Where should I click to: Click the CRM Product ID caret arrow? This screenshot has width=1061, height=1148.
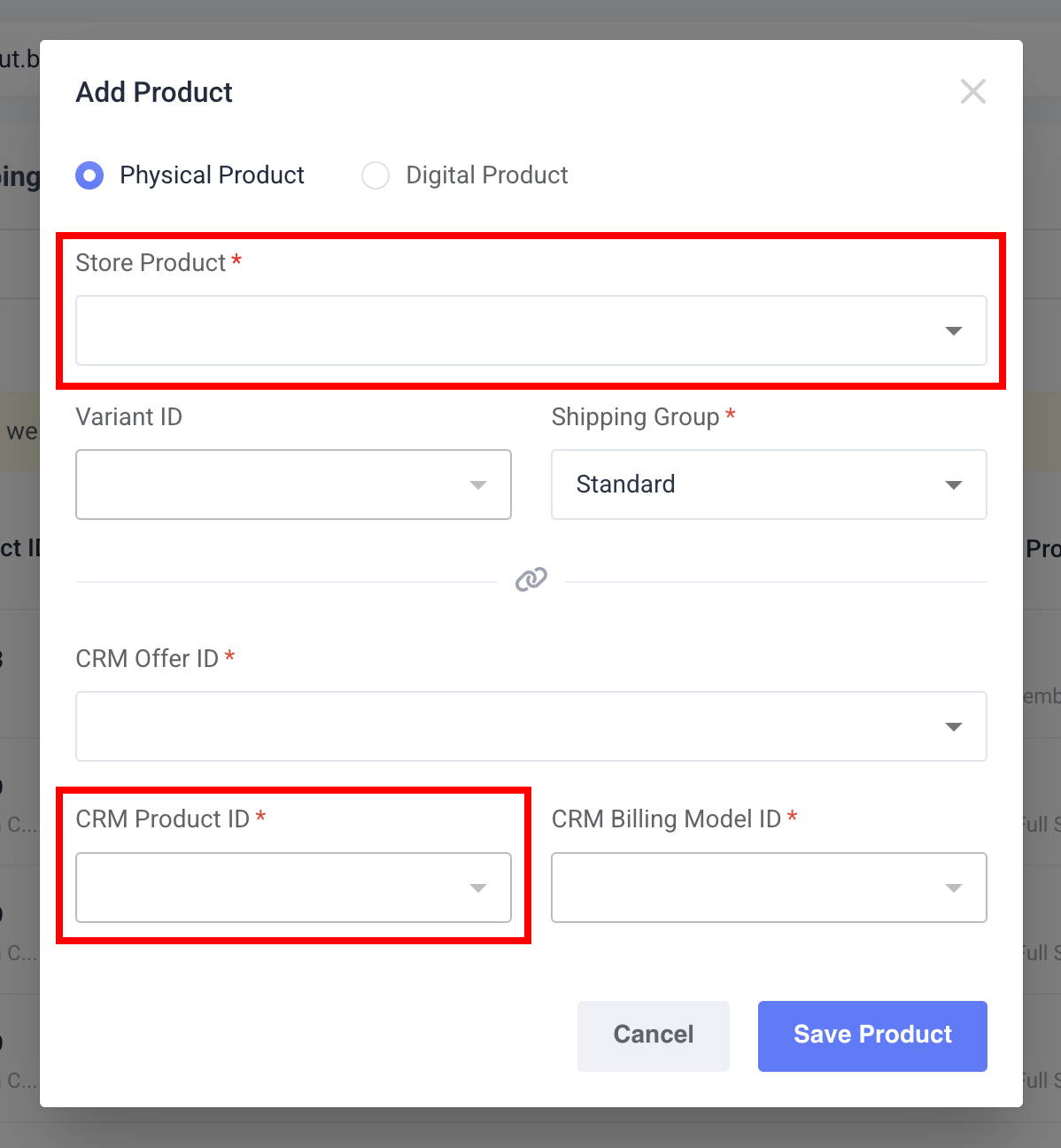click(478, 888)
